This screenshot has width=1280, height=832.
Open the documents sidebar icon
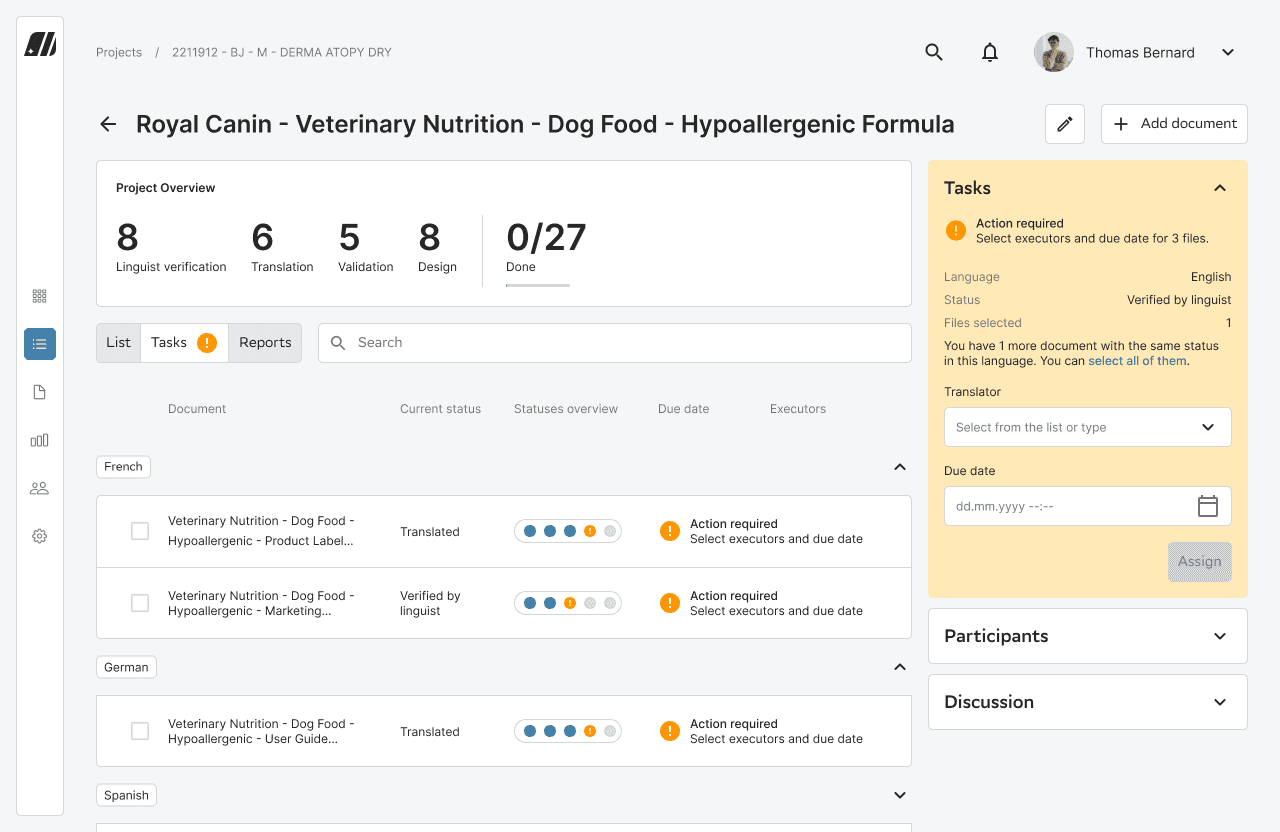tap(40, 392)
